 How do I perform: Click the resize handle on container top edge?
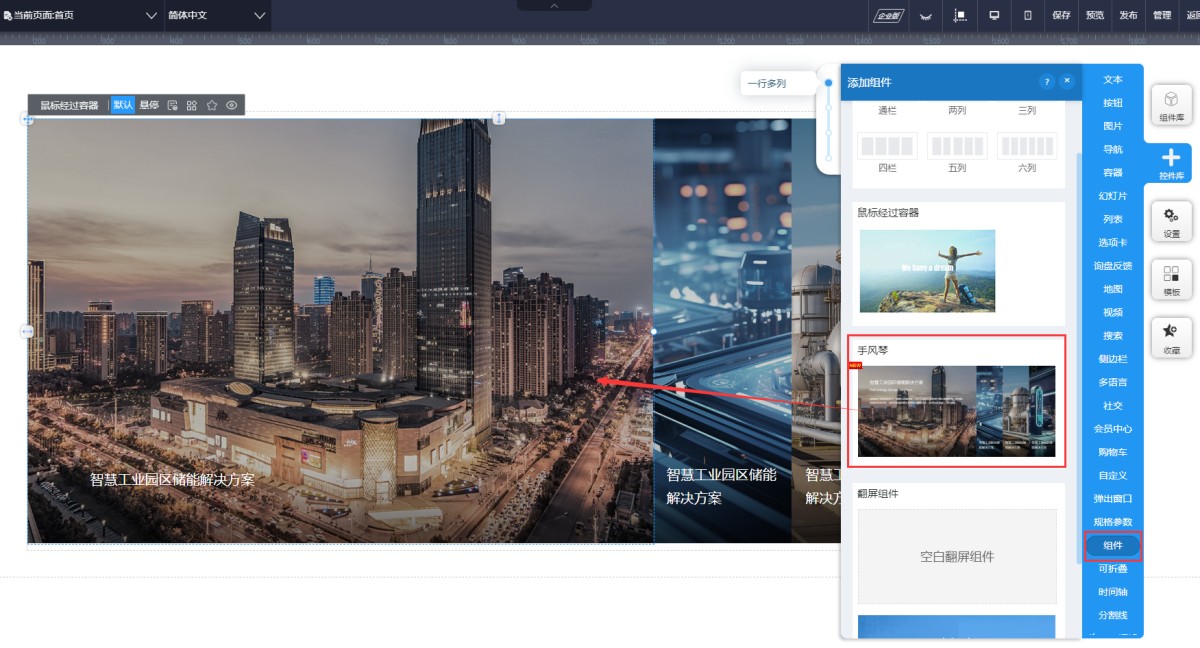pos(499,118)
